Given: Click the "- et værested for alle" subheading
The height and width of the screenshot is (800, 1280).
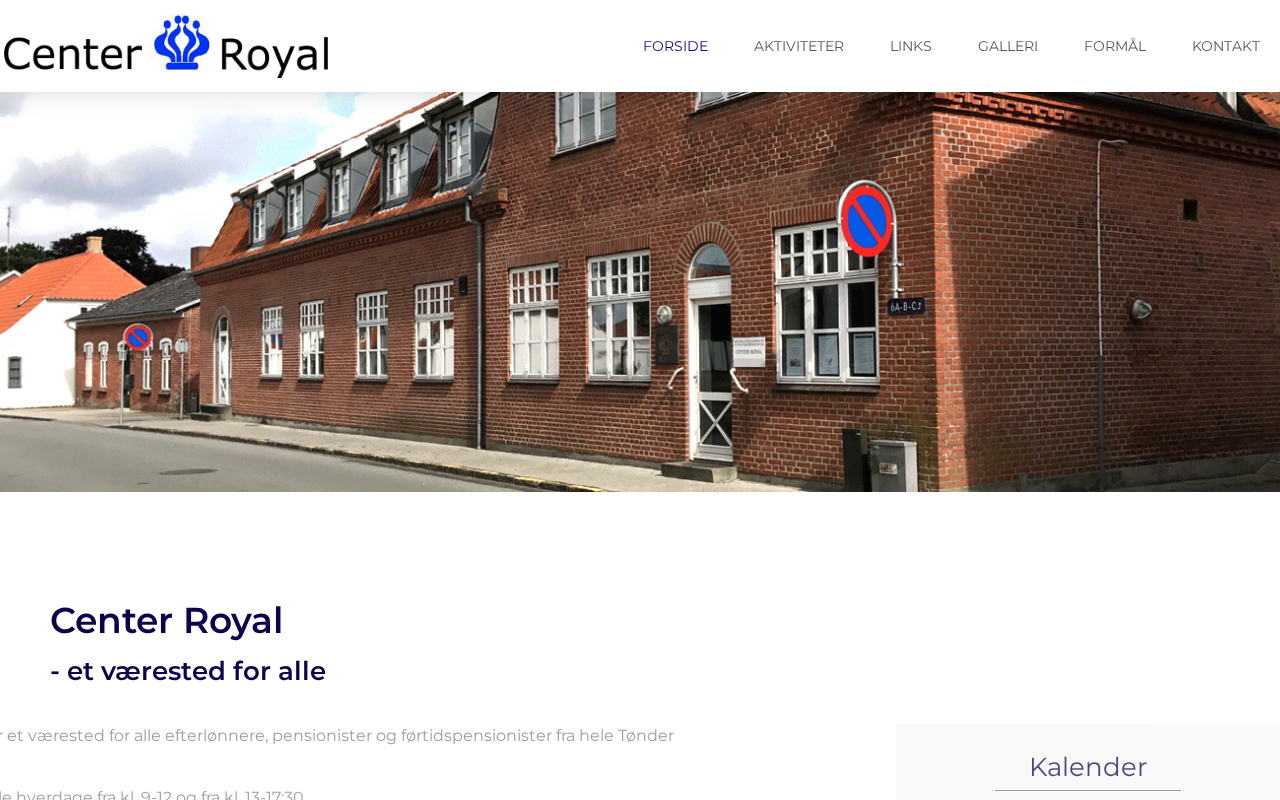Looking at the screenshot, I should tap(188, 671).
